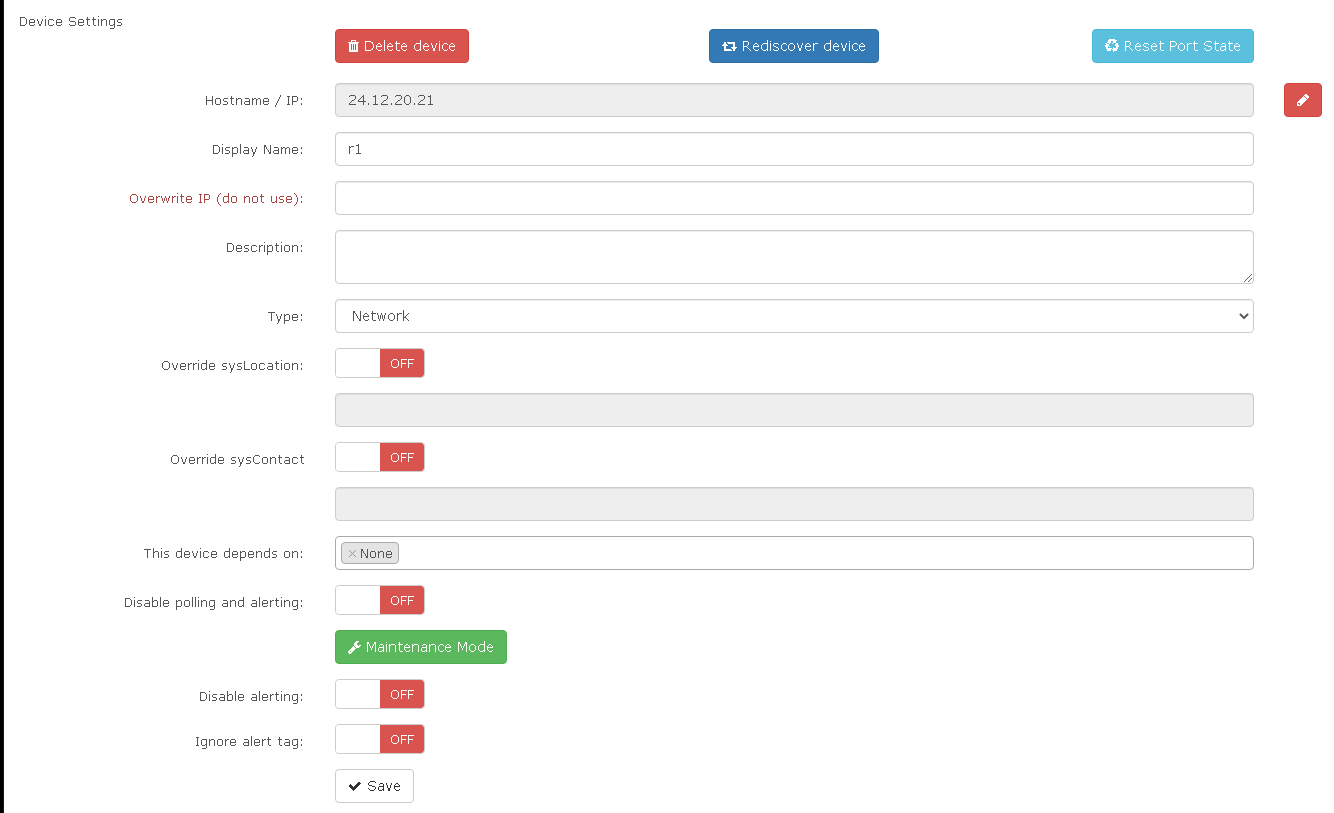Open the Type dropdown showing Network
This screenshot has height=813, width=1334.
[x=793, y=316]
